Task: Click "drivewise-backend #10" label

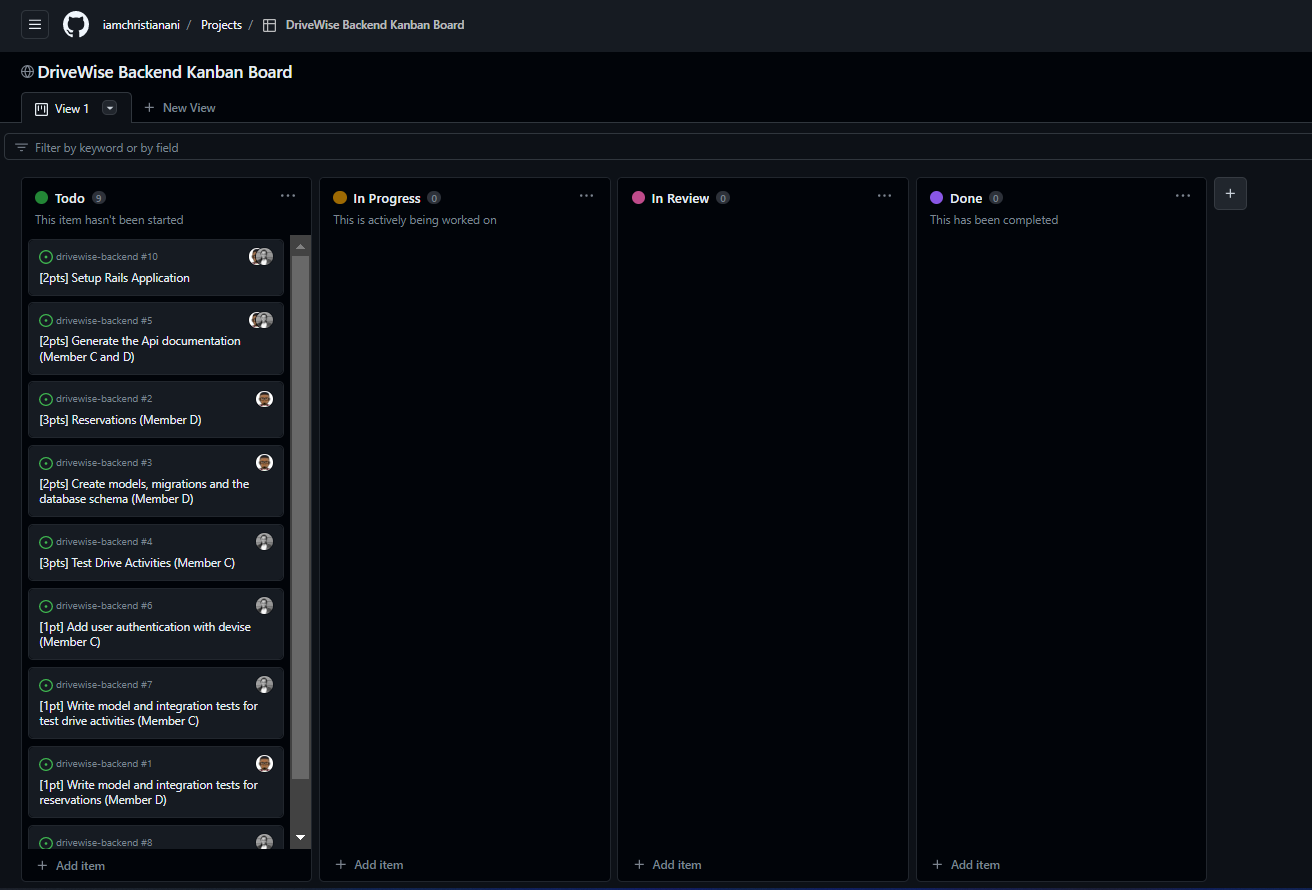Action: pos(107,257)
